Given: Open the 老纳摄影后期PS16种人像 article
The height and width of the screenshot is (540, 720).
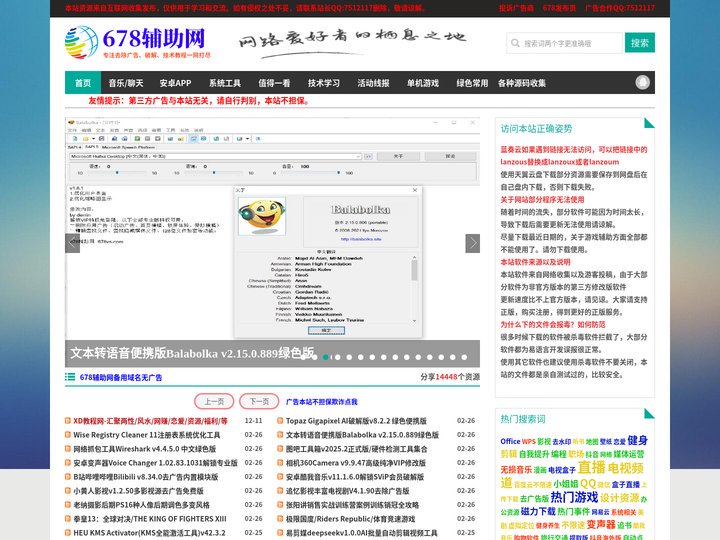Looking at the screenshot, I should pos(141,505).
